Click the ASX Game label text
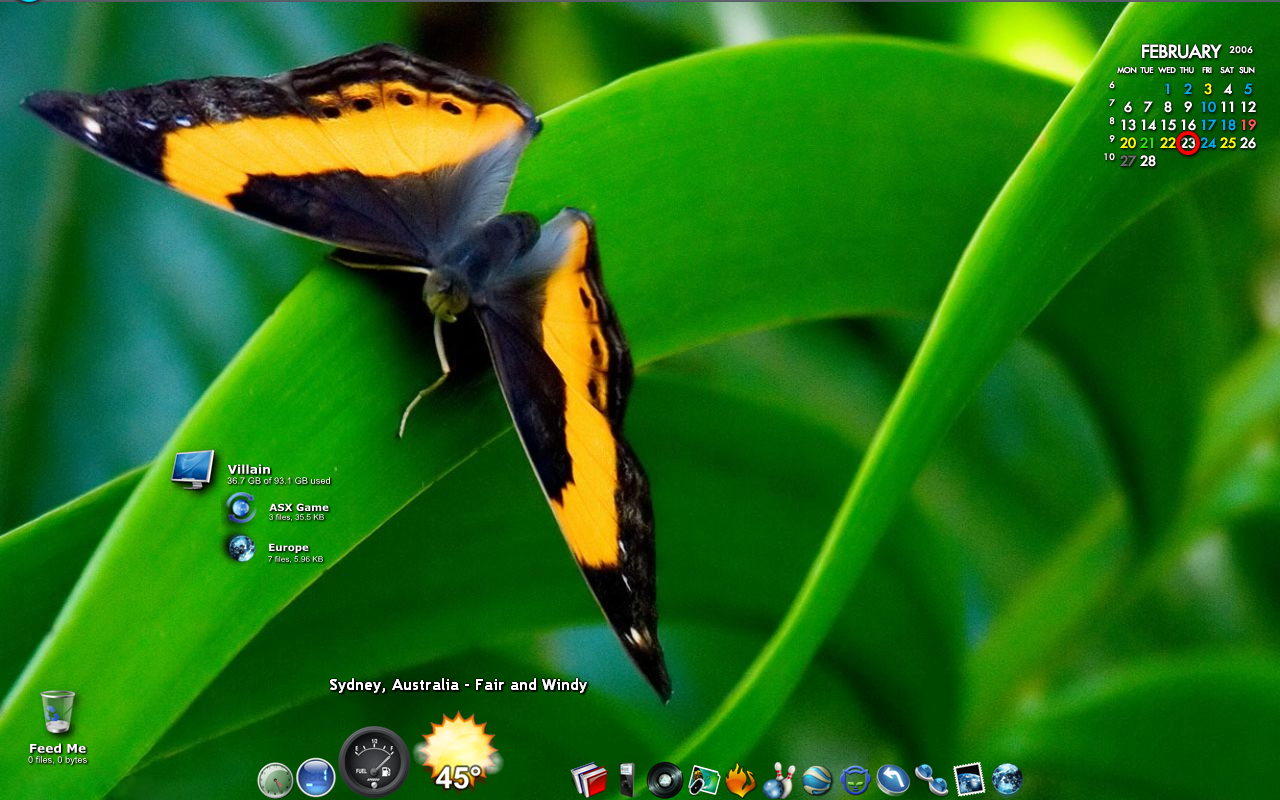This screenshot has height=800, width=1280. (x=298, y=507)
